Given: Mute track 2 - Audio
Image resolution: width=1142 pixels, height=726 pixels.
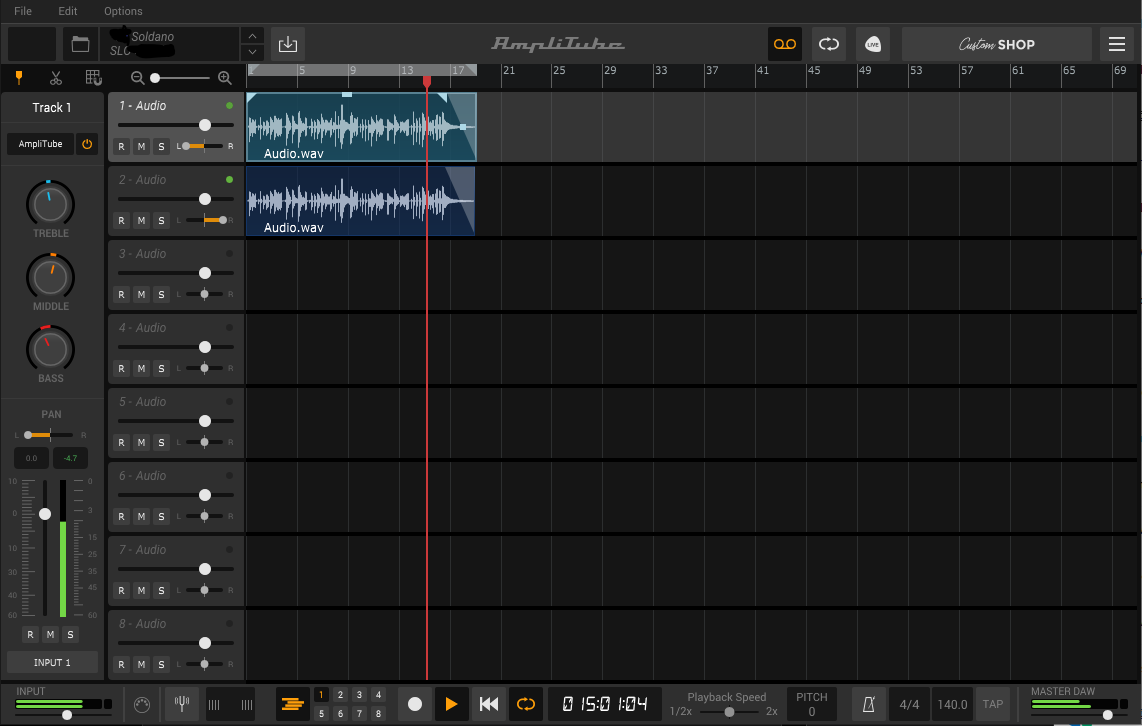Looking at the screenshot, I should 141,221.
